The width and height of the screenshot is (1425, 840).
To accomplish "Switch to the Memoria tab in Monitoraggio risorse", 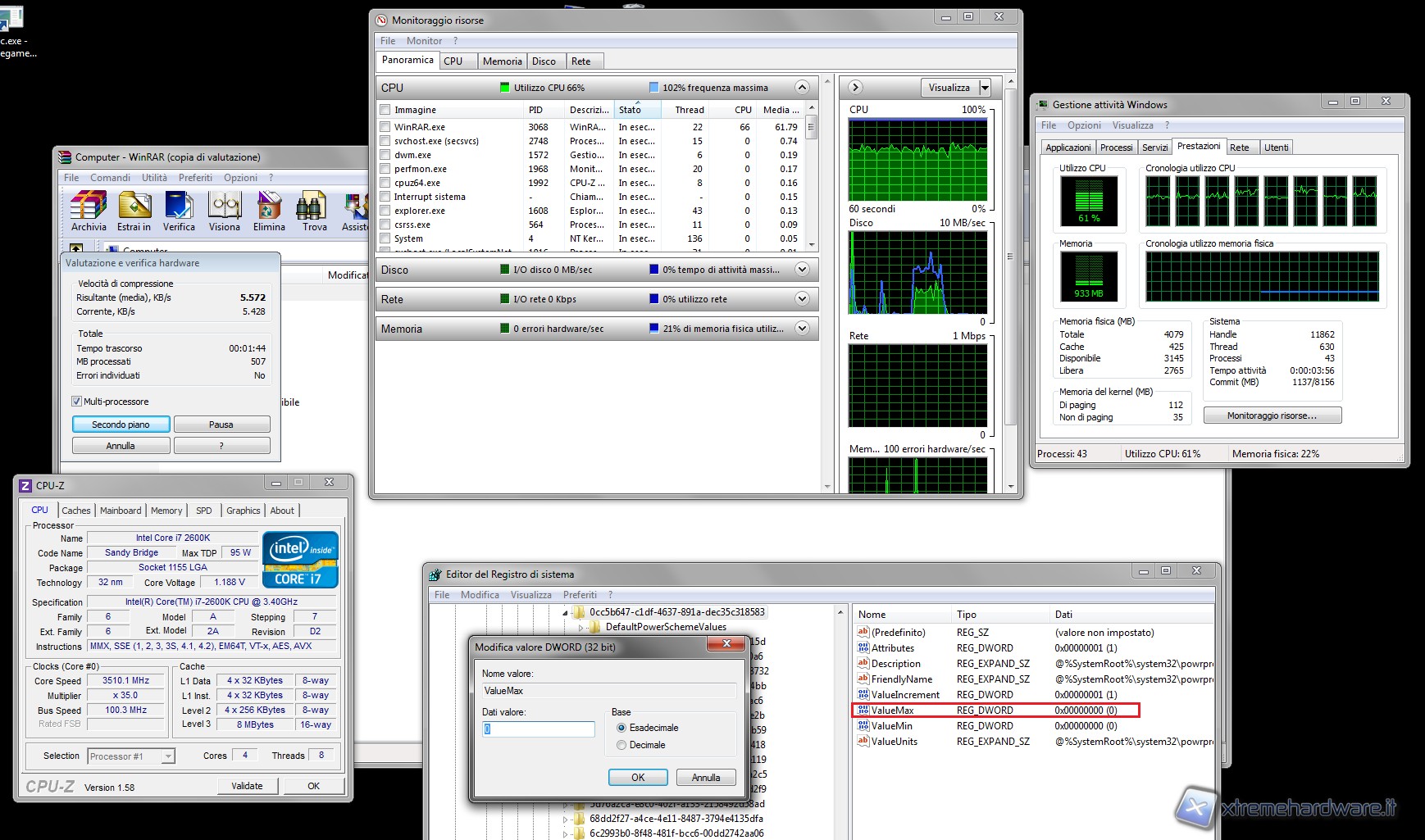I will tap(502, 60).
